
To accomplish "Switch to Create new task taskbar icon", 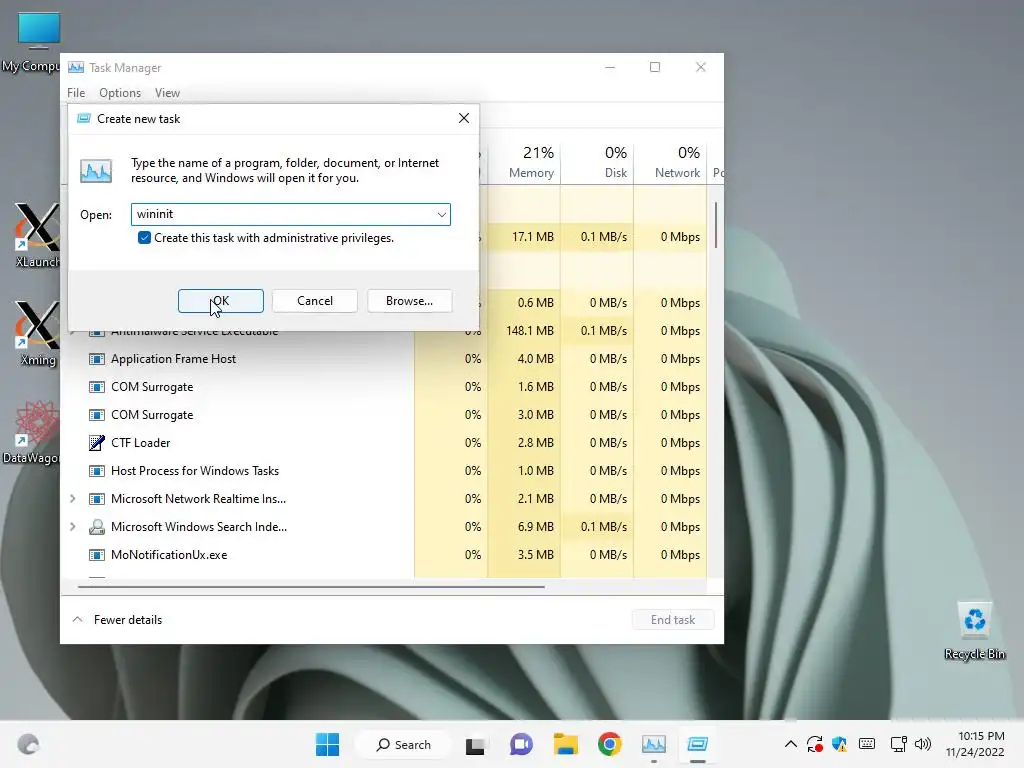I will pyautogui.click(x=697, y=744).
